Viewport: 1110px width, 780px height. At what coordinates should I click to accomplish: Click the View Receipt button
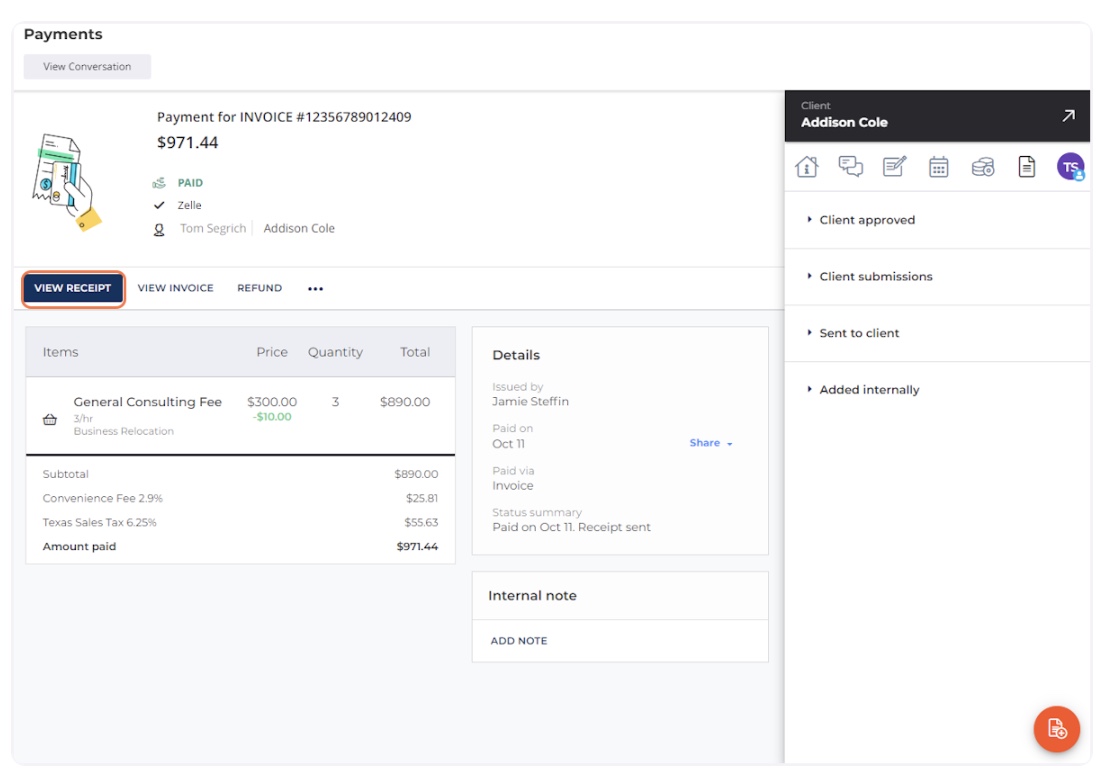[73, 289]
